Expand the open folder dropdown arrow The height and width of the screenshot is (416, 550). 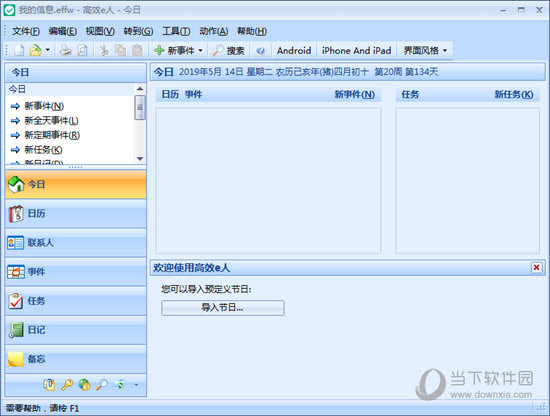click(x=48, y=51)
